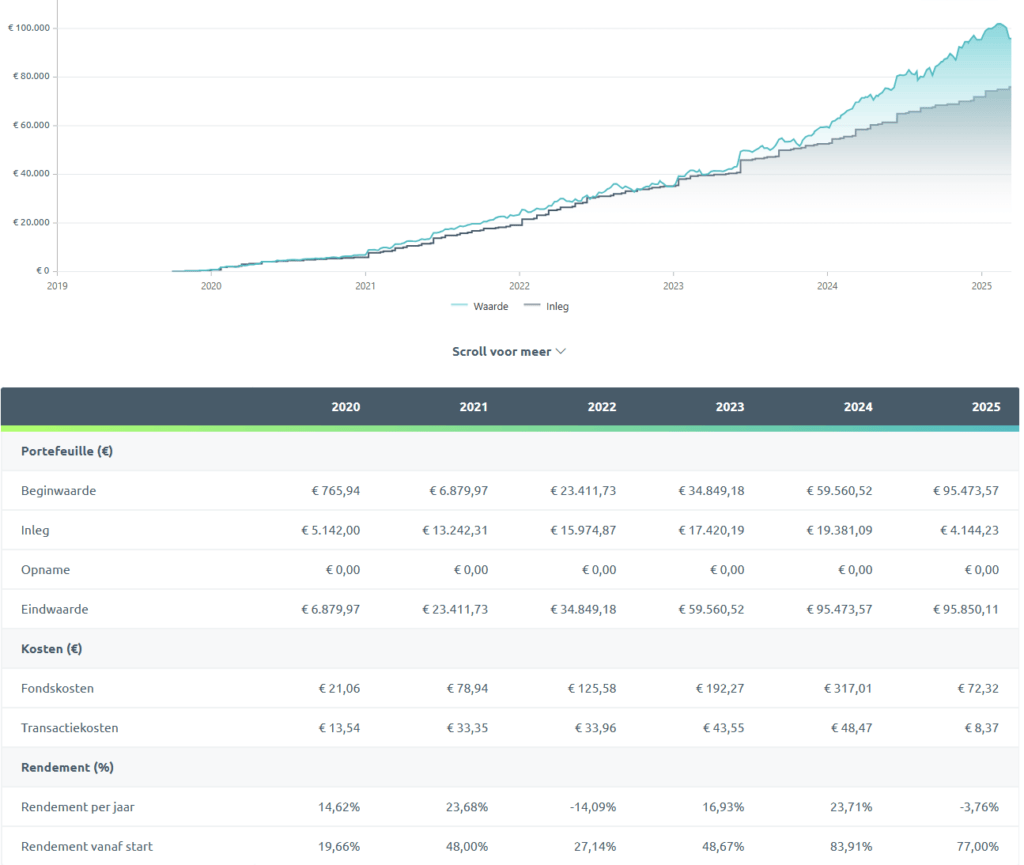This screenshot has height=865, width=1024.
Task: Click the 2023 label on chart x-axis
Action: [673, 286]
